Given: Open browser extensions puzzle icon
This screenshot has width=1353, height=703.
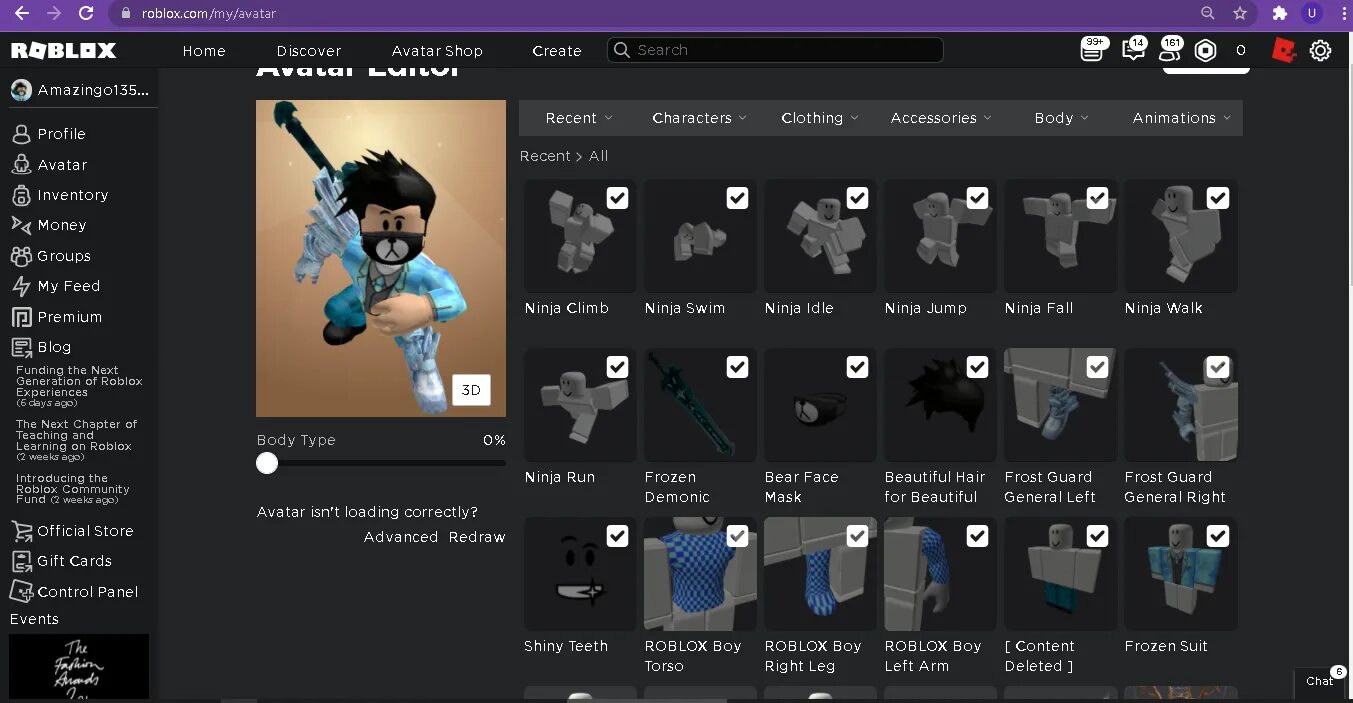Looking at the screenshot, I should pyautogui.click(x=1279, y=13).
